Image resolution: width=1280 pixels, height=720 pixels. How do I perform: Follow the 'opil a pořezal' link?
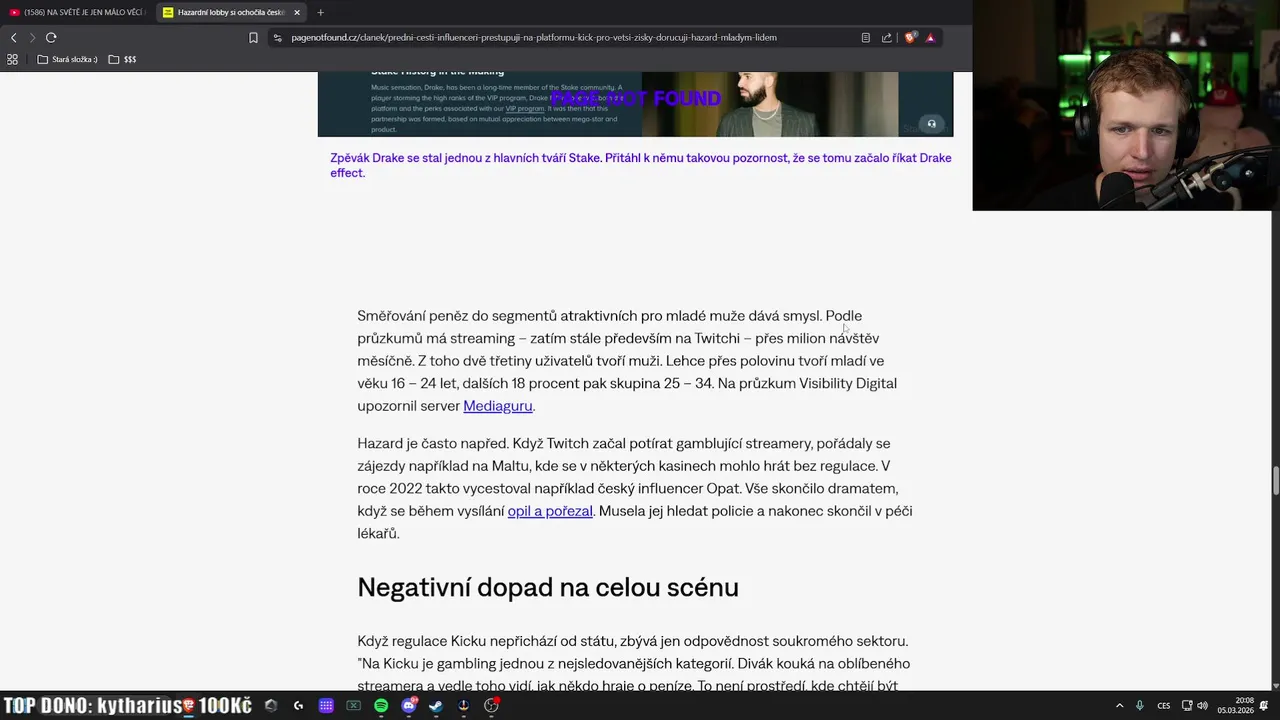[x=550, y=511]
